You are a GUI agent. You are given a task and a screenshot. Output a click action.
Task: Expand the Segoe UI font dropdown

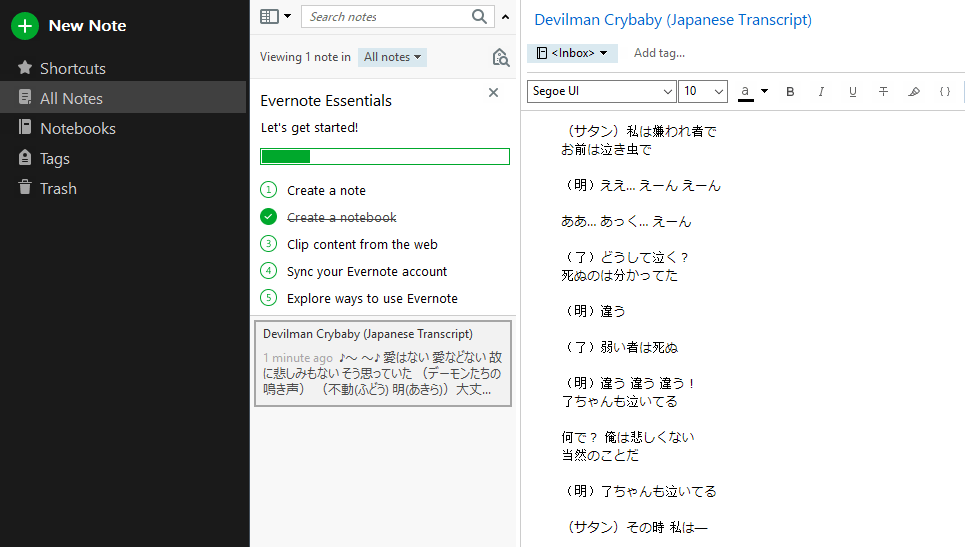[x=668, y=92]
